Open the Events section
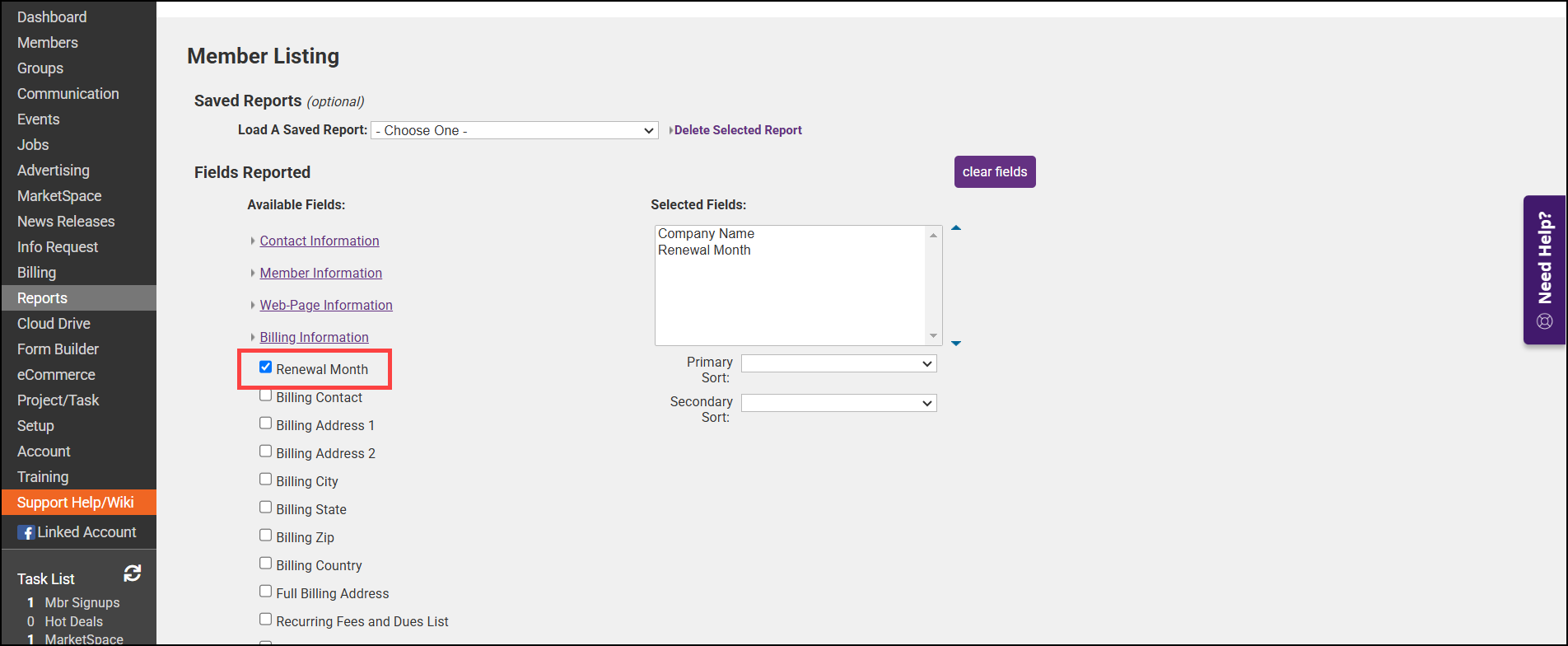The image size is (1568, 646). 39,119
